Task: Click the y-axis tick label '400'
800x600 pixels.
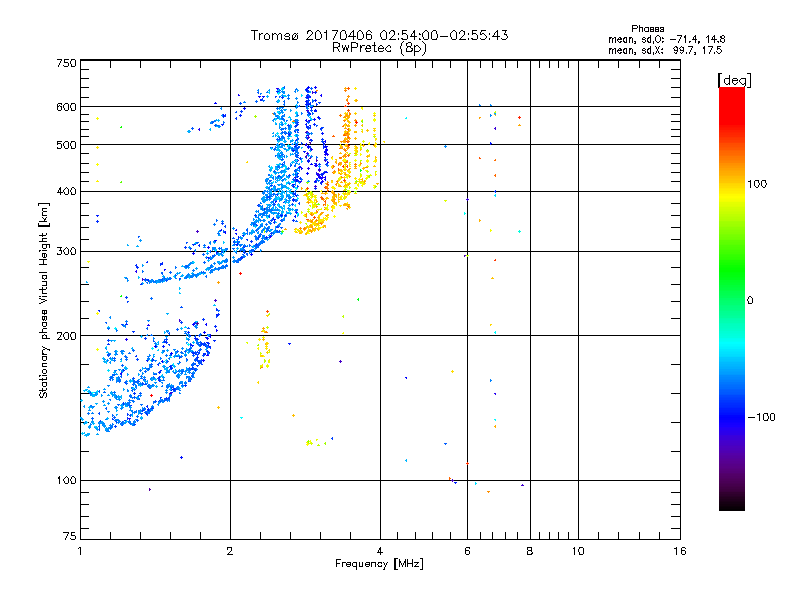Action: coord(66,191)
